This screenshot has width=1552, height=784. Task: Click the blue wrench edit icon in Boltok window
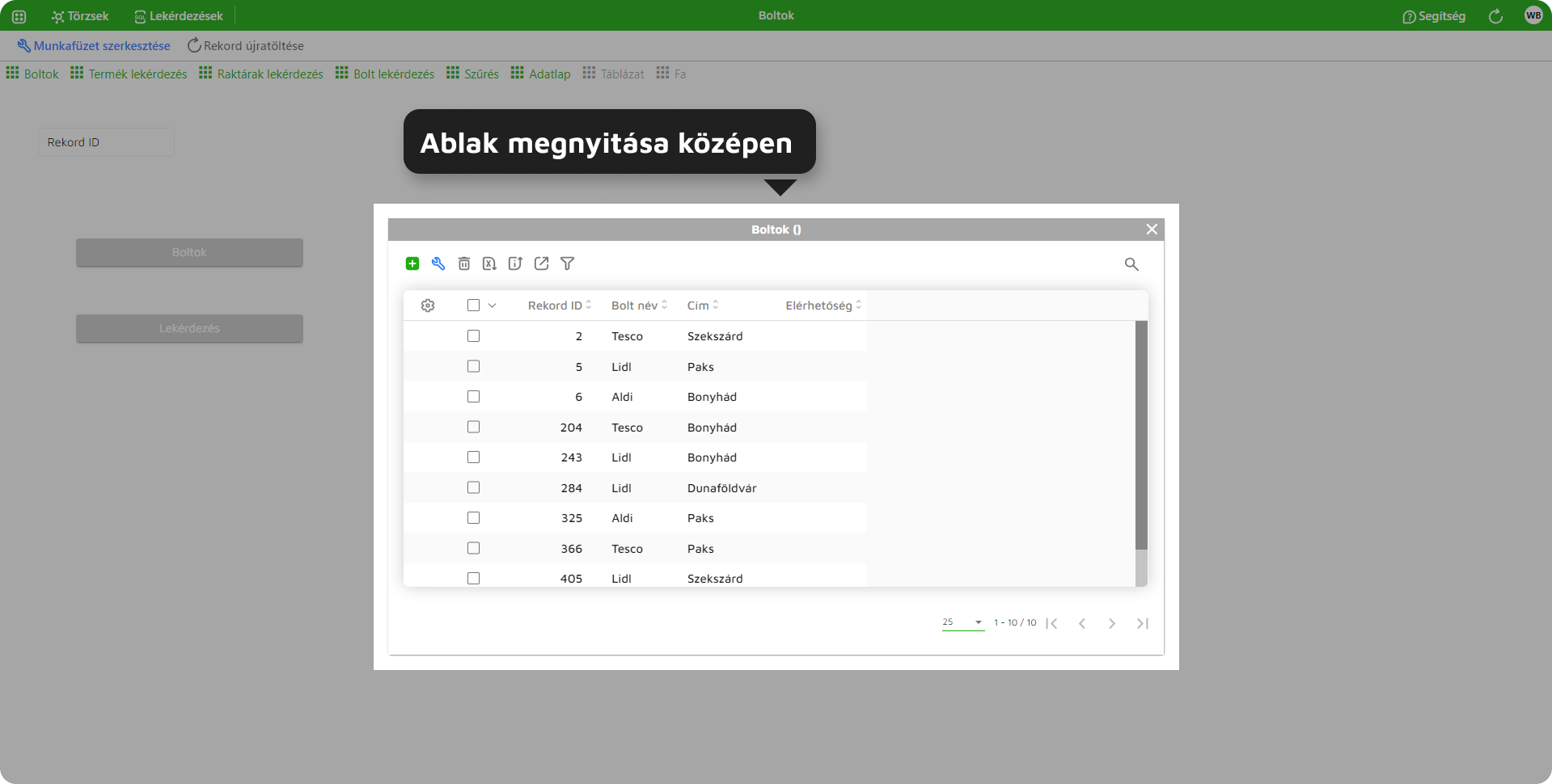point(438,263)
